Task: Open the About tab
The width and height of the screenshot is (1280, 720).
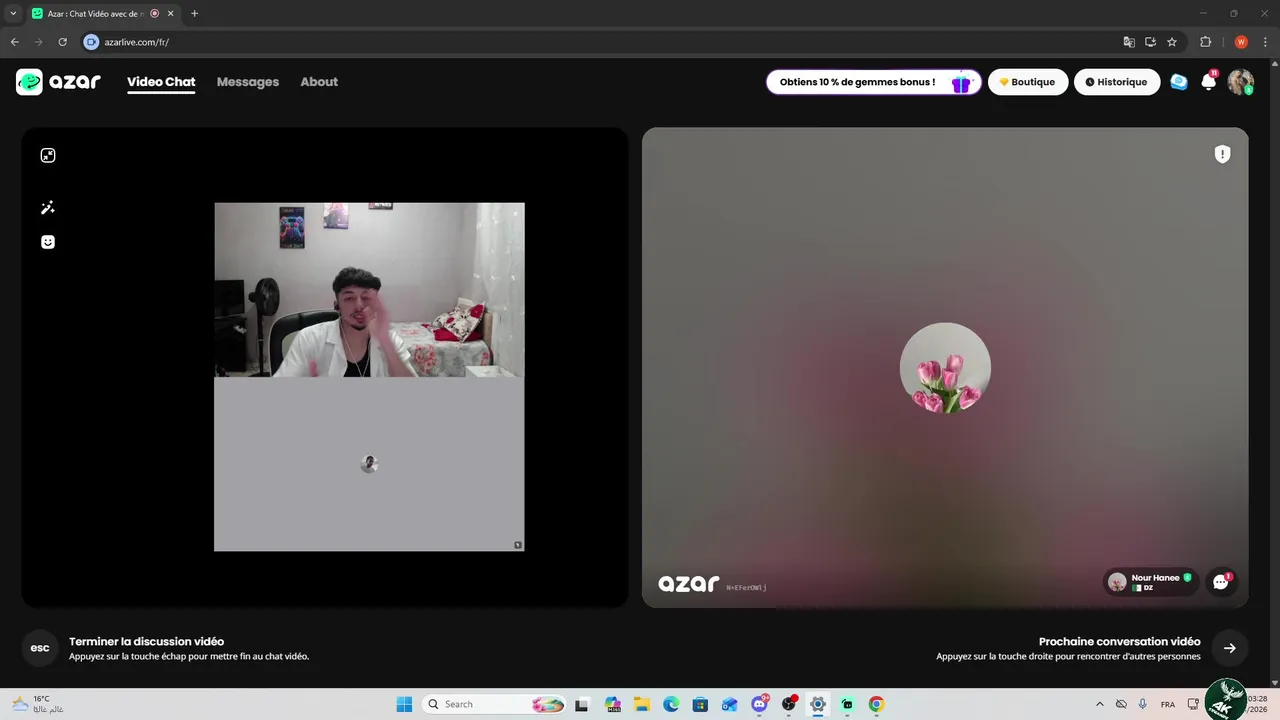Action: click(x=319, y=82)
